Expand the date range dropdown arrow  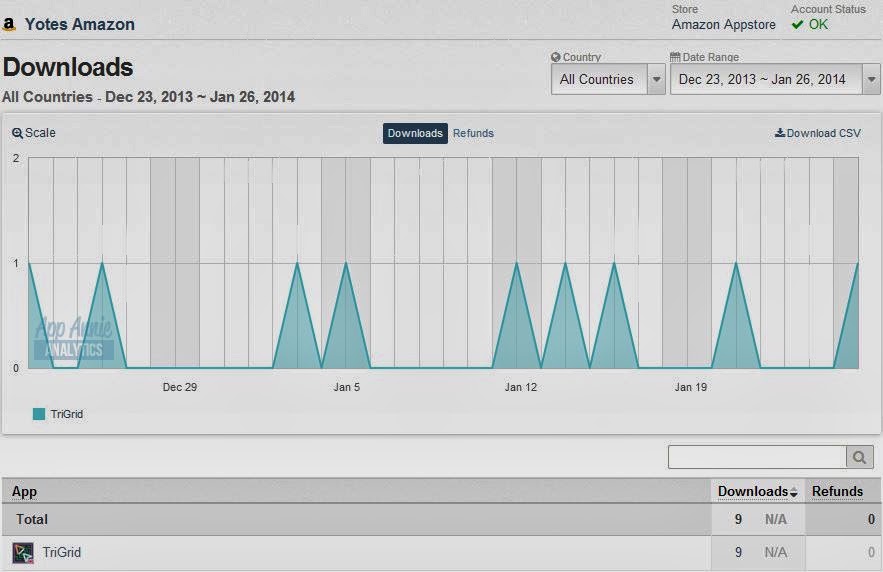[871, 79]
